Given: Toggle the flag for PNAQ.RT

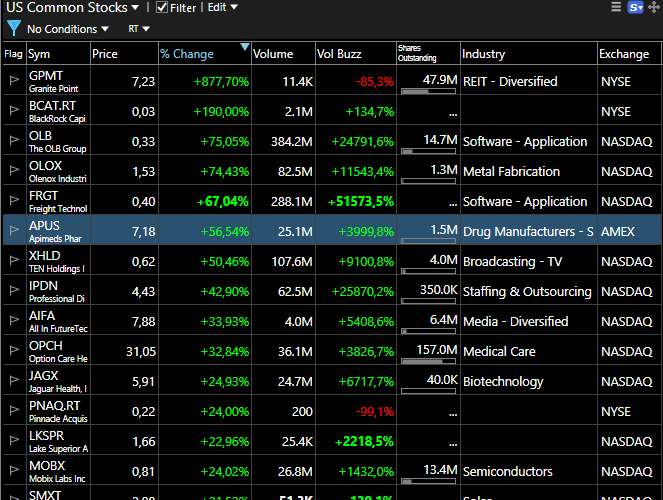Looking at the screenshot, I should click(14, 410).
